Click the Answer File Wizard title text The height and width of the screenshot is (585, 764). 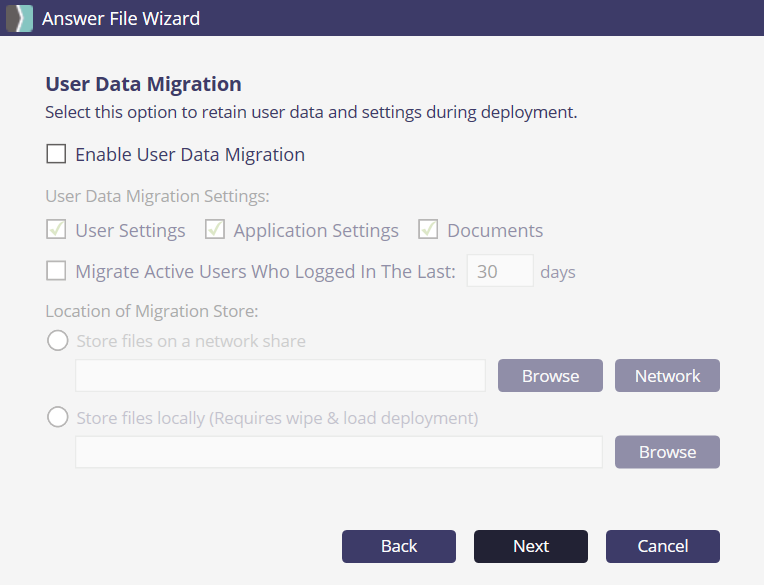121,18
